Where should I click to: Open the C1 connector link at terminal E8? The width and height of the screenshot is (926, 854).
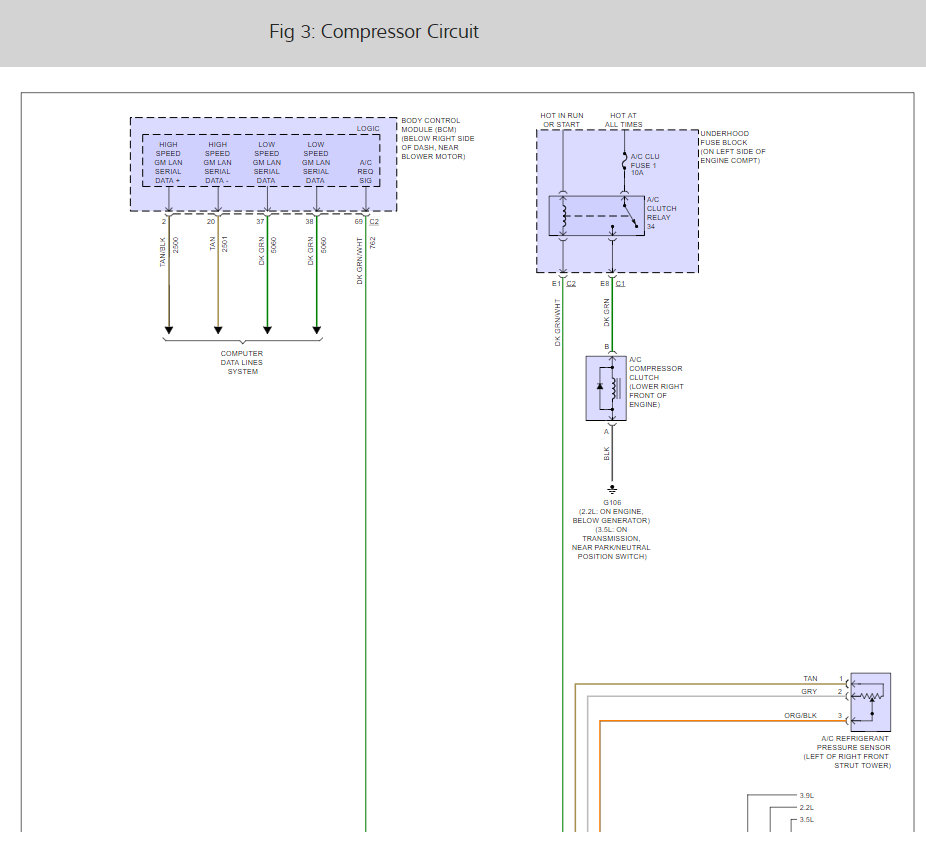(x=619, y=283)
